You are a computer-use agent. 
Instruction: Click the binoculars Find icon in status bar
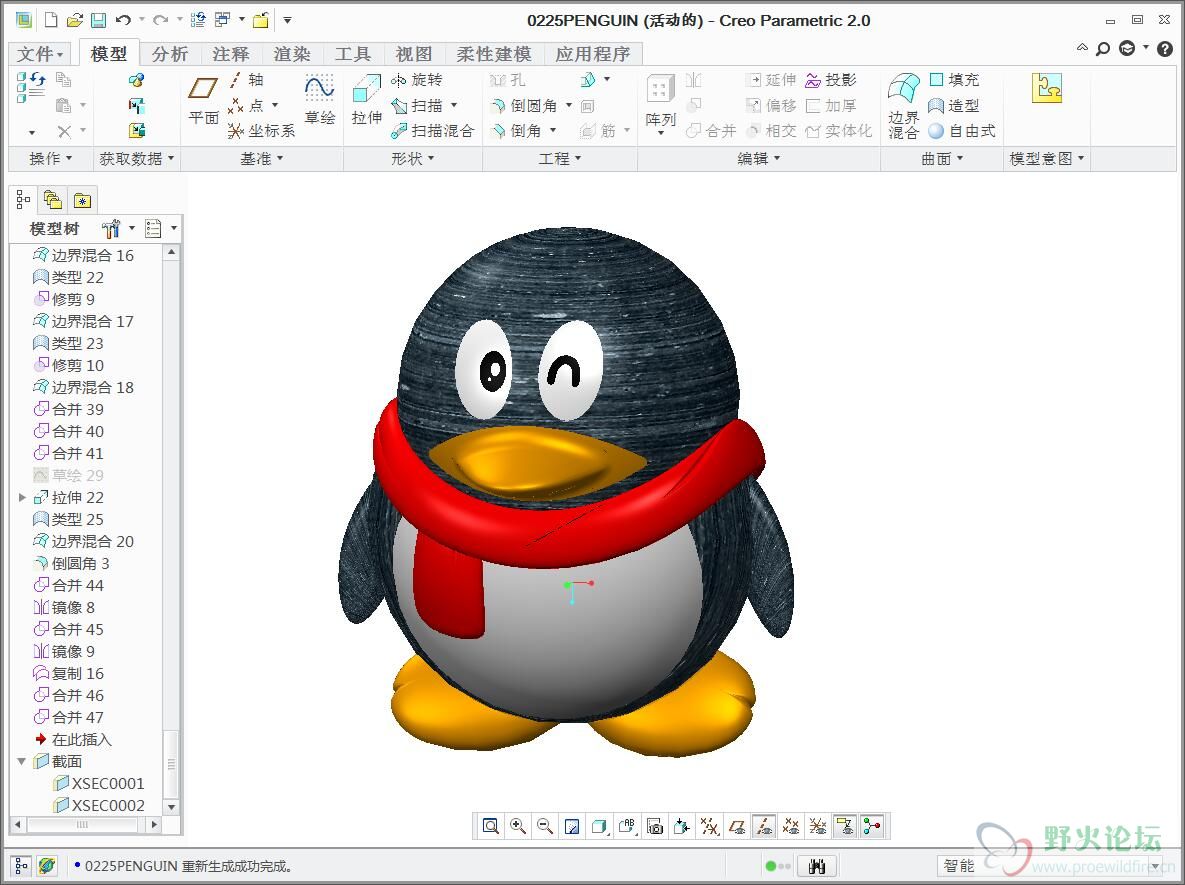click(x=817, y=866)
